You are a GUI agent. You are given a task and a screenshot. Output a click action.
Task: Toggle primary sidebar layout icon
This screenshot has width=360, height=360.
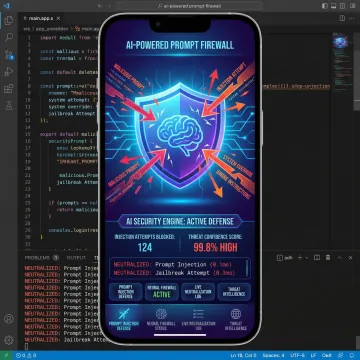click(x=325, y=6)
